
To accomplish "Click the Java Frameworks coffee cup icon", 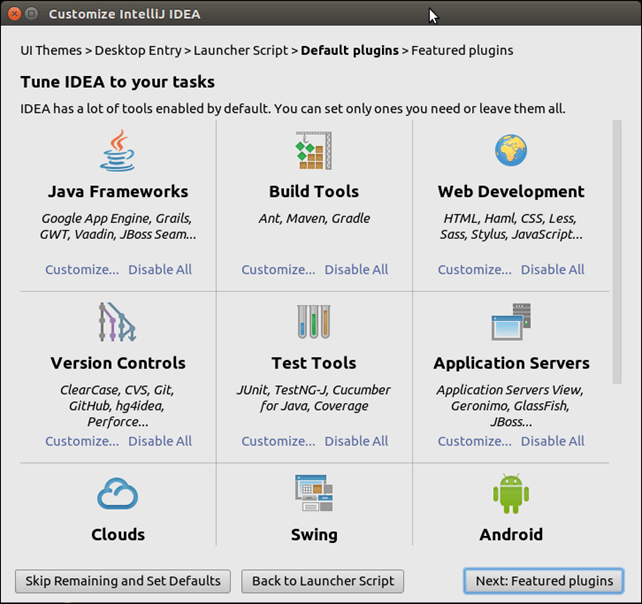I will click(118, 150).
